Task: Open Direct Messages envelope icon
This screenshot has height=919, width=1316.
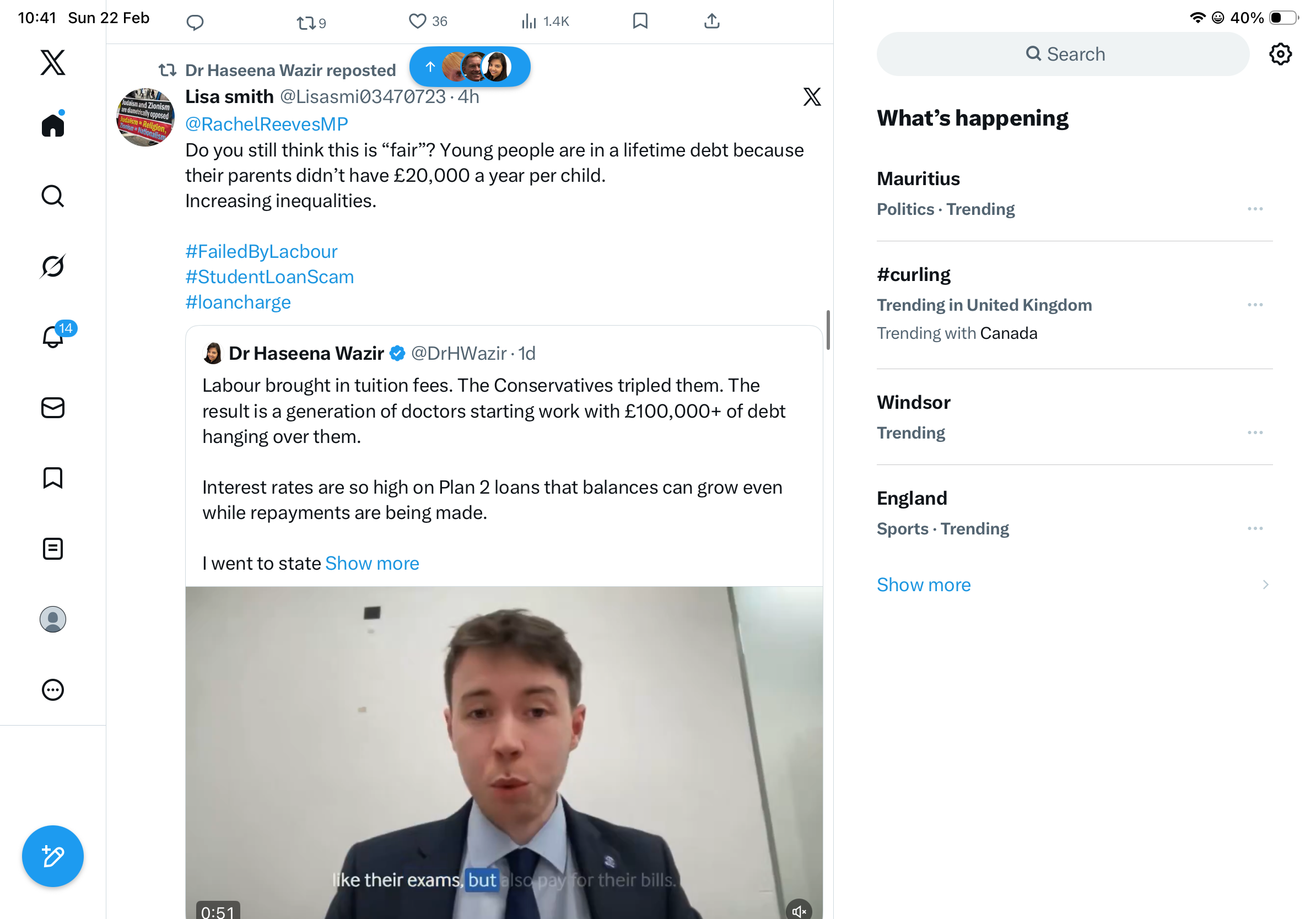Action: 53,408
